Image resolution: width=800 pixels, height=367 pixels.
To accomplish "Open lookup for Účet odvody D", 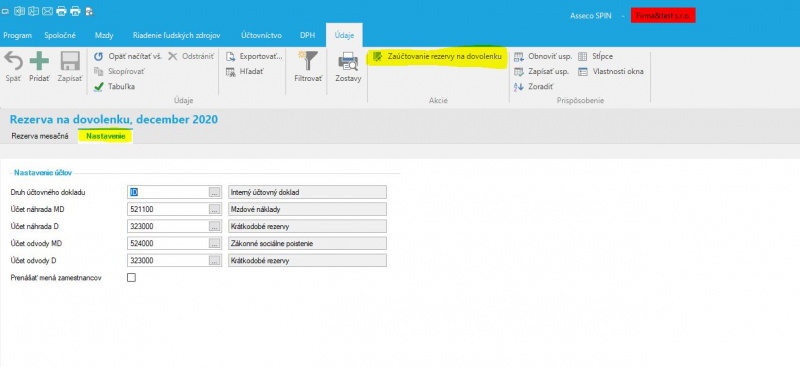I will [x=215, y=260].
